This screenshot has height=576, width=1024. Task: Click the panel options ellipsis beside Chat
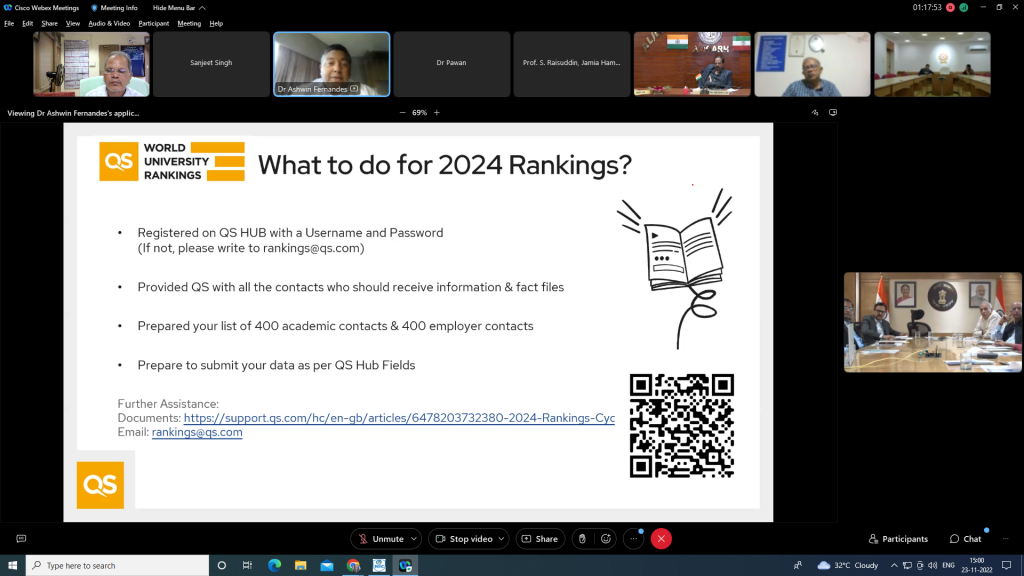[x=1006, y=539]
